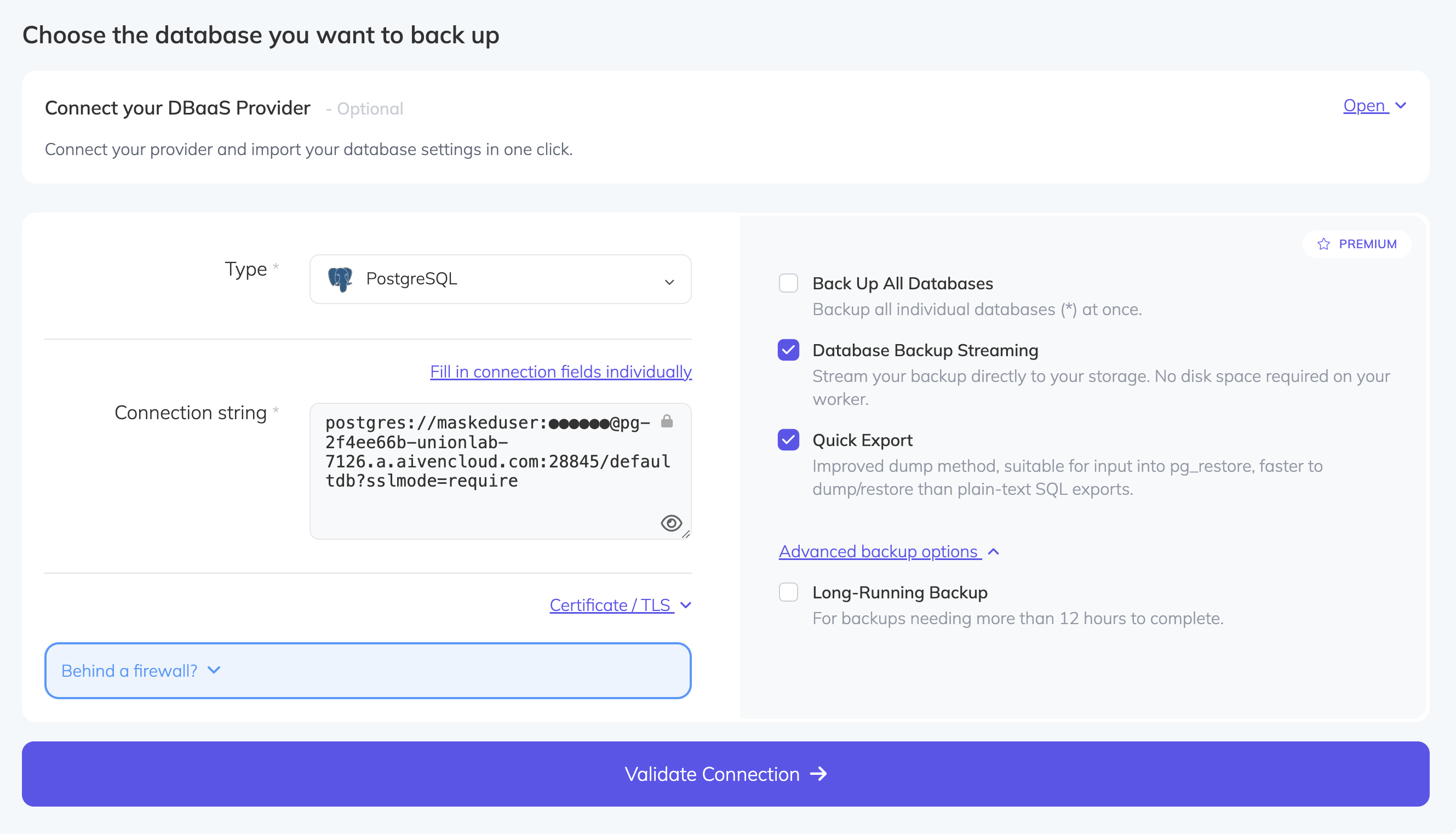Uncheck the Quick Export option
Image resolution: width=1456 pixels, height=834 pixels.
788,440
